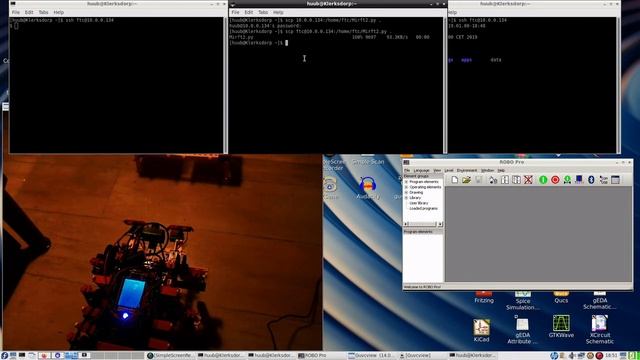Open Tabs menu in the middle terminal window
Screen dimensions: 640x360
[263, 12]
